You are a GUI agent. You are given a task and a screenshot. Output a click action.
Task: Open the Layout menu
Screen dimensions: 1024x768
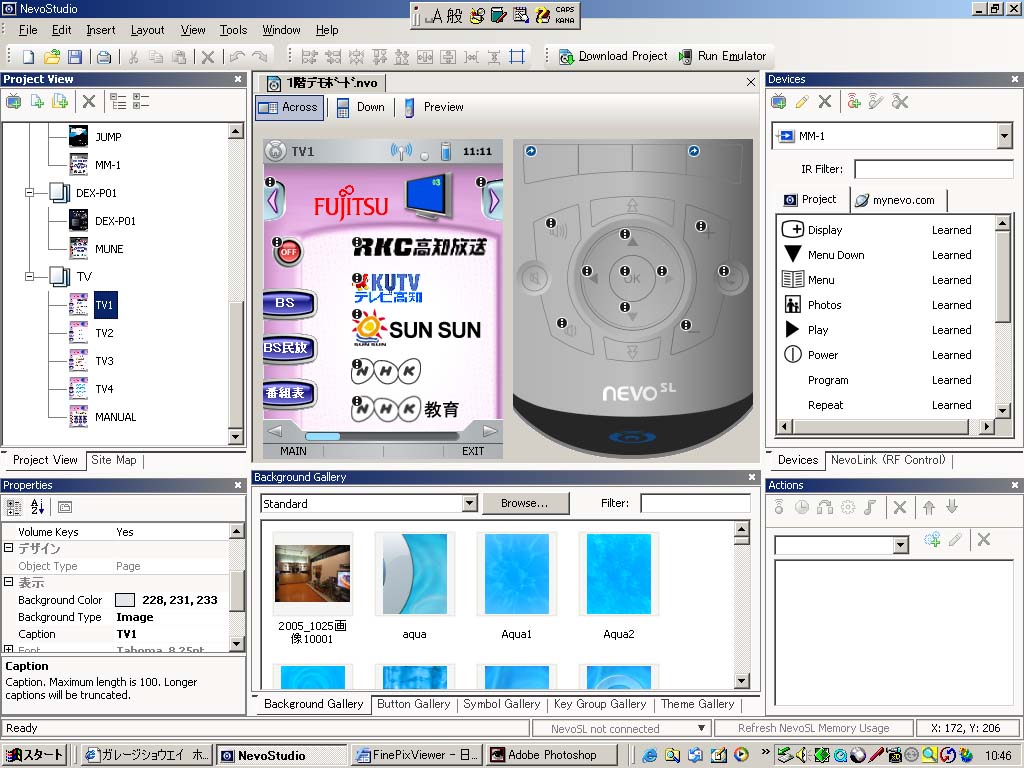coord(148,30)
